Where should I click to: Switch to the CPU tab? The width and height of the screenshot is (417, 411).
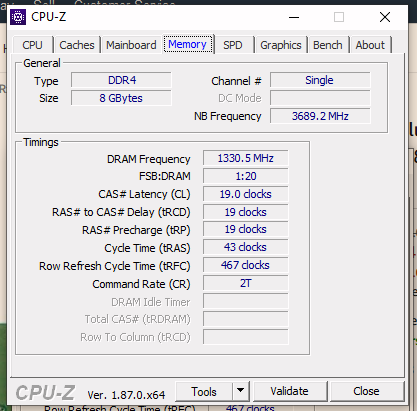(33, 45)
